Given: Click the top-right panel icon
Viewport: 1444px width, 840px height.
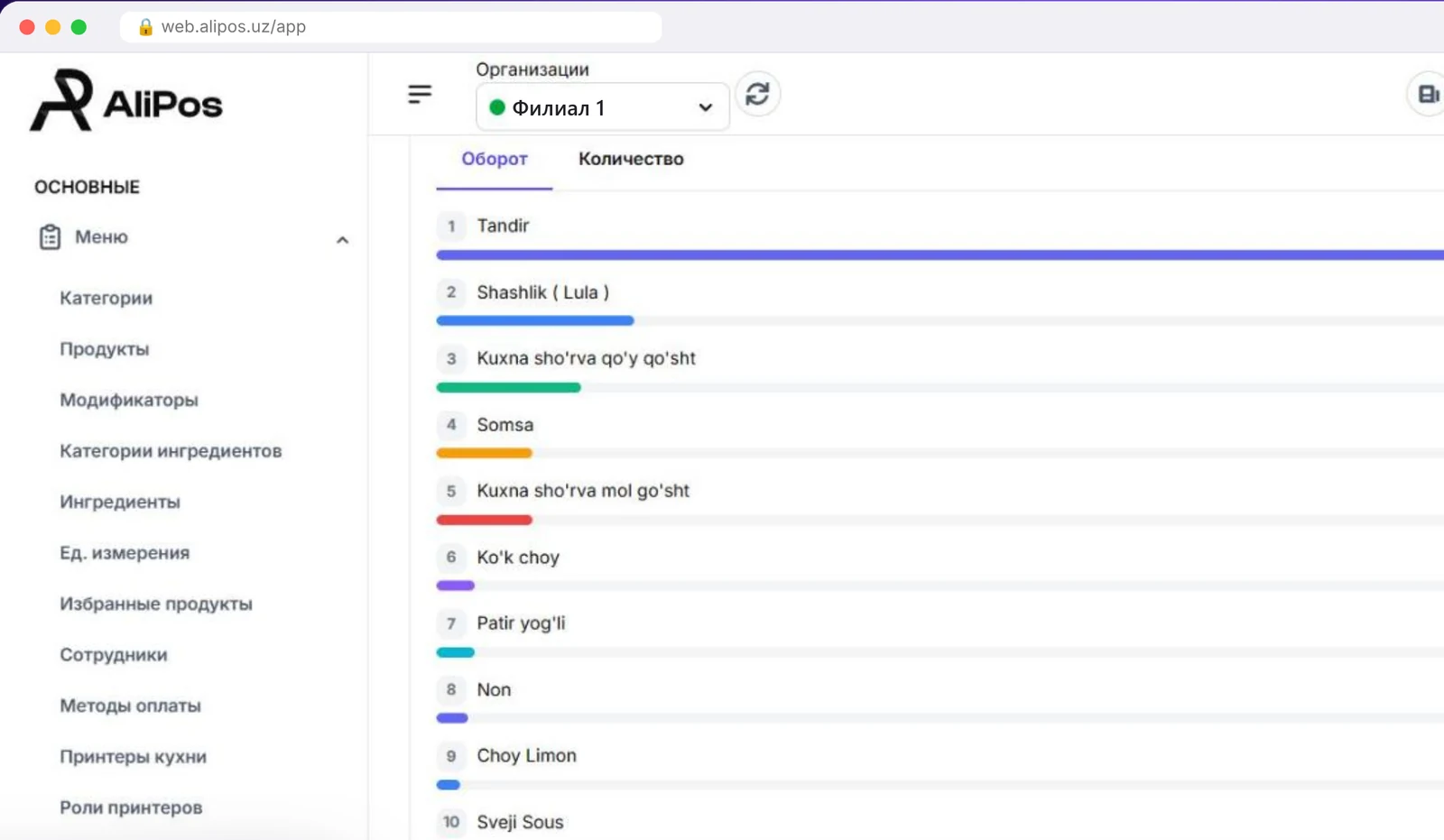Looking at the screenshot, I should coord(1428,94).
